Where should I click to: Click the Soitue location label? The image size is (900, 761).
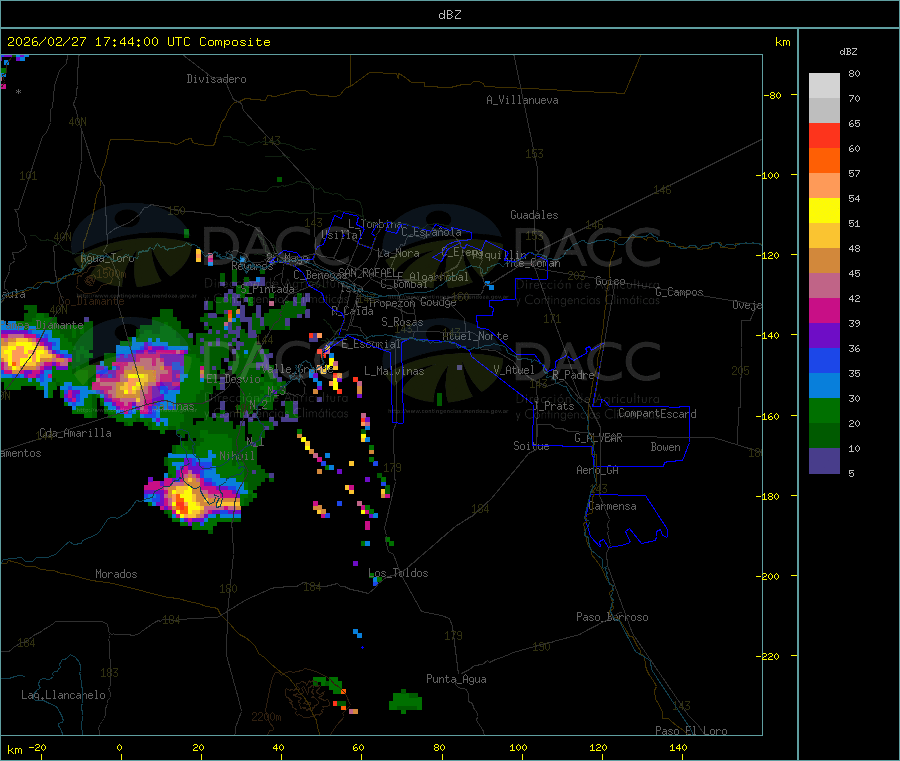[531, 446]
